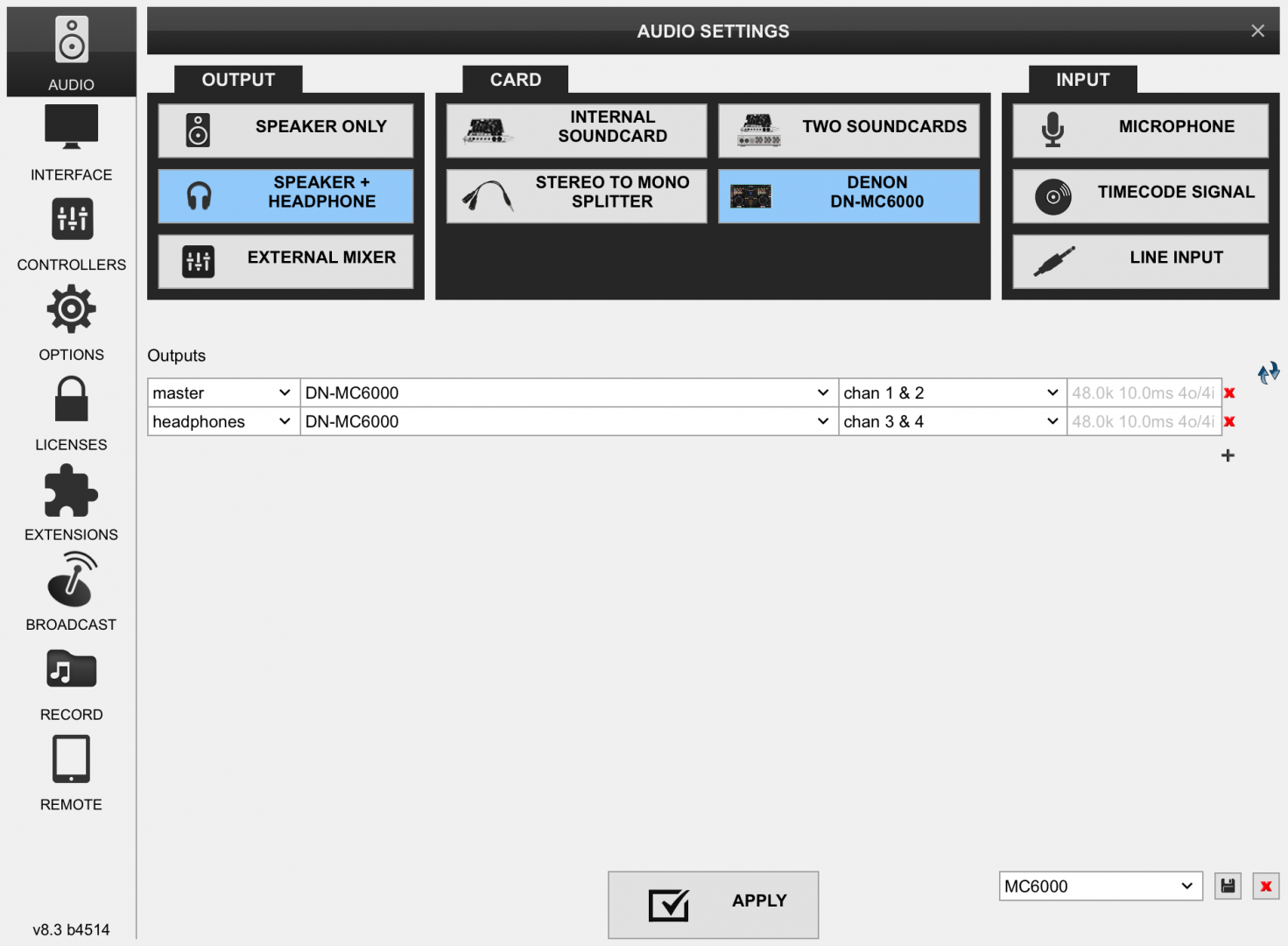This screenshot has width=1288, height=946.
Task: Click the Apply button
Action: pos(714,905)
